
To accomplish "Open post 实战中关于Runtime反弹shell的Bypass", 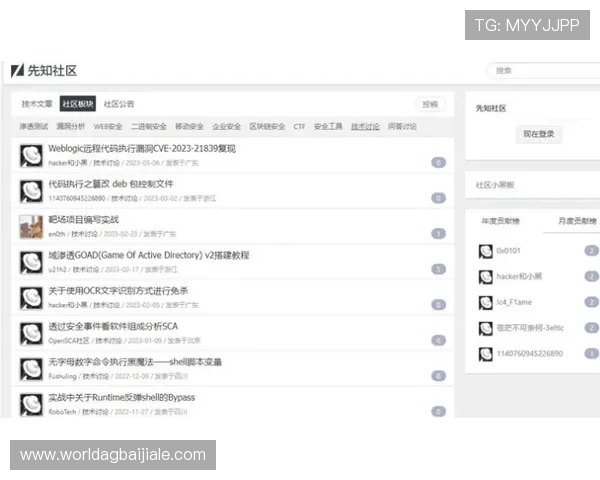I will click(122, 398).
